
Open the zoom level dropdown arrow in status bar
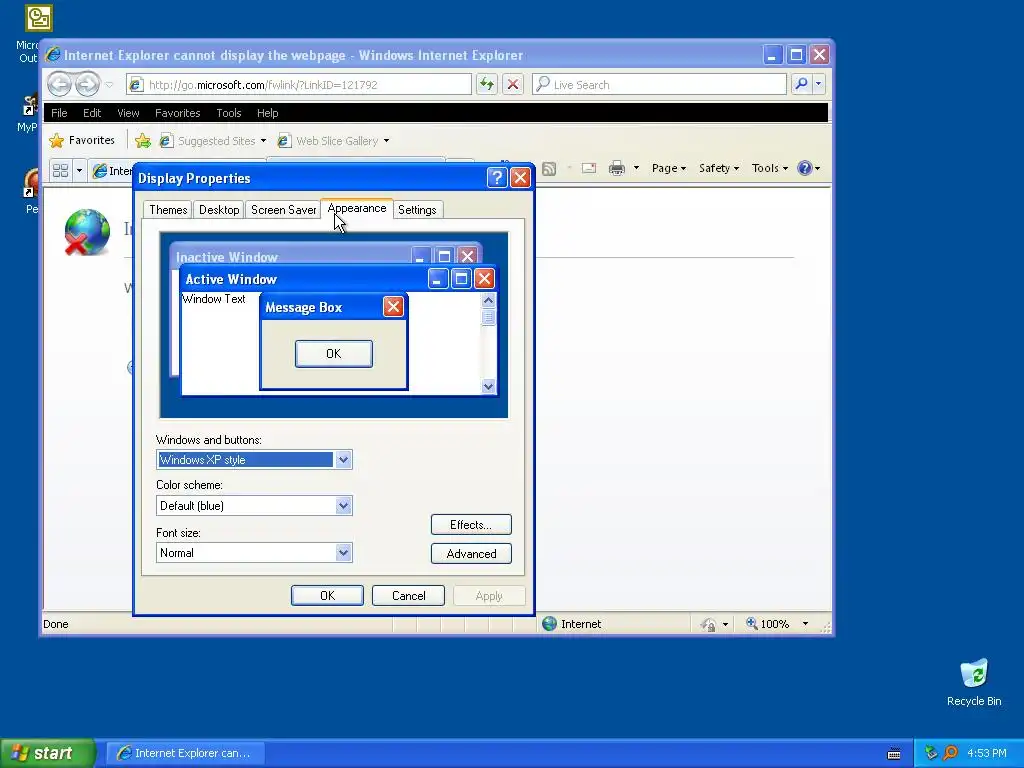[x=805, y=624]
